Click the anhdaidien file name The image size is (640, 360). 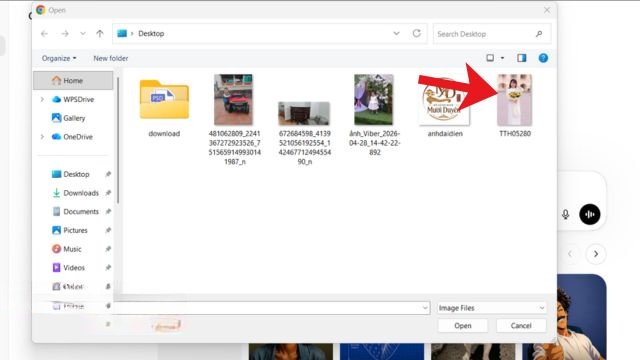[445, 133]
